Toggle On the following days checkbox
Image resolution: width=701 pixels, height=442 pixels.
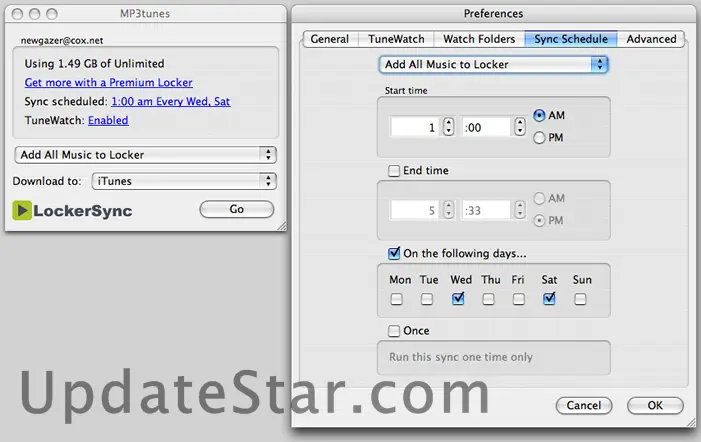[394, 253]
